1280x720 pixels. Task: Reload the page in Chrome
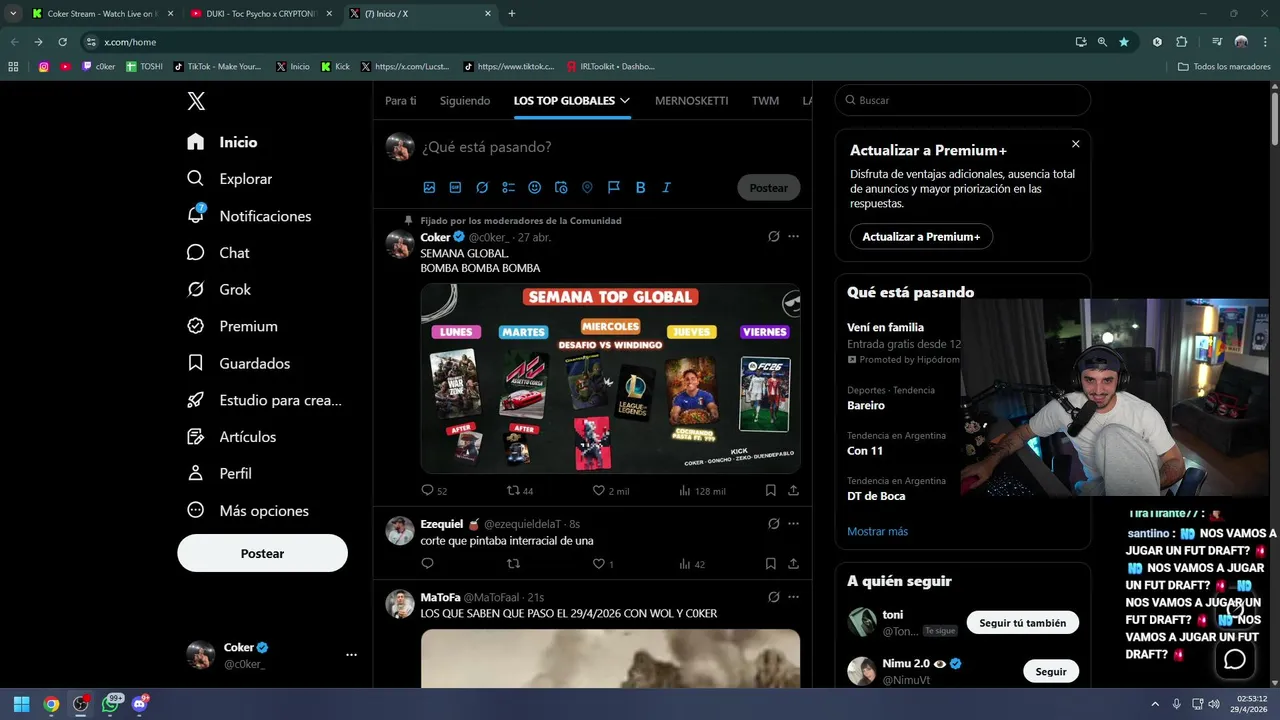pos(62,42)
